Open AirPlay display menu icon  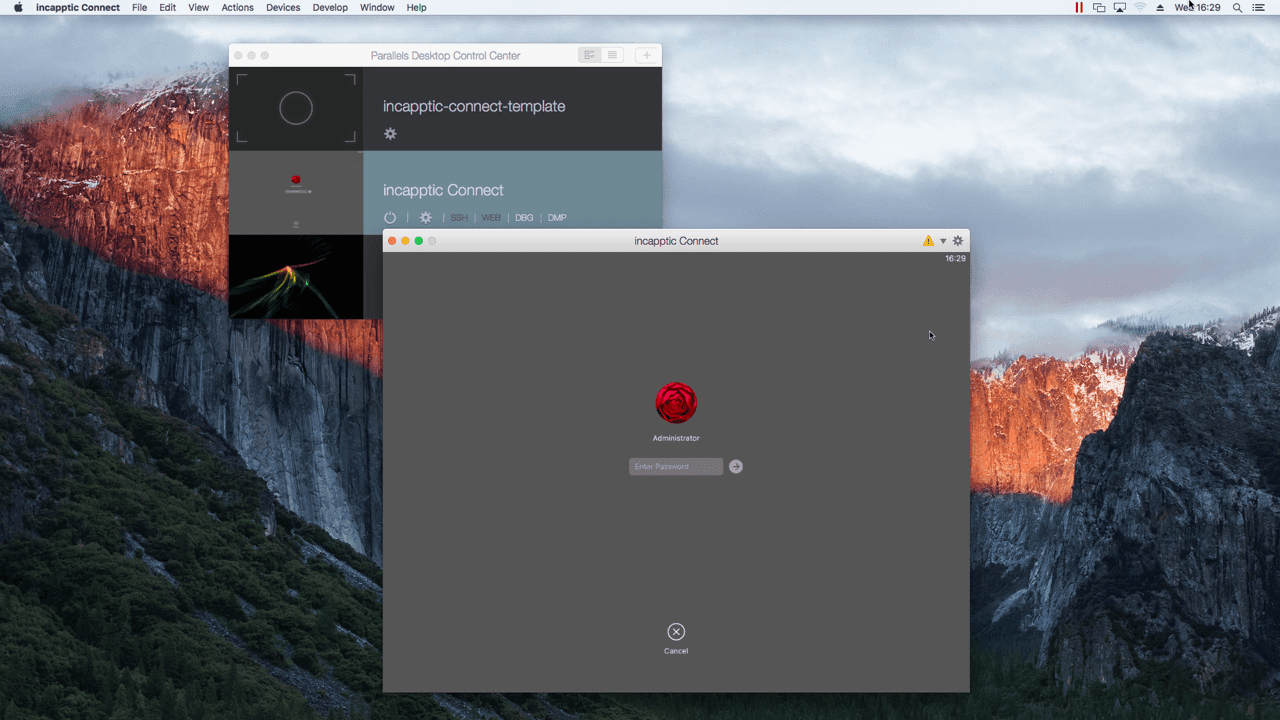pos(1120,7)
